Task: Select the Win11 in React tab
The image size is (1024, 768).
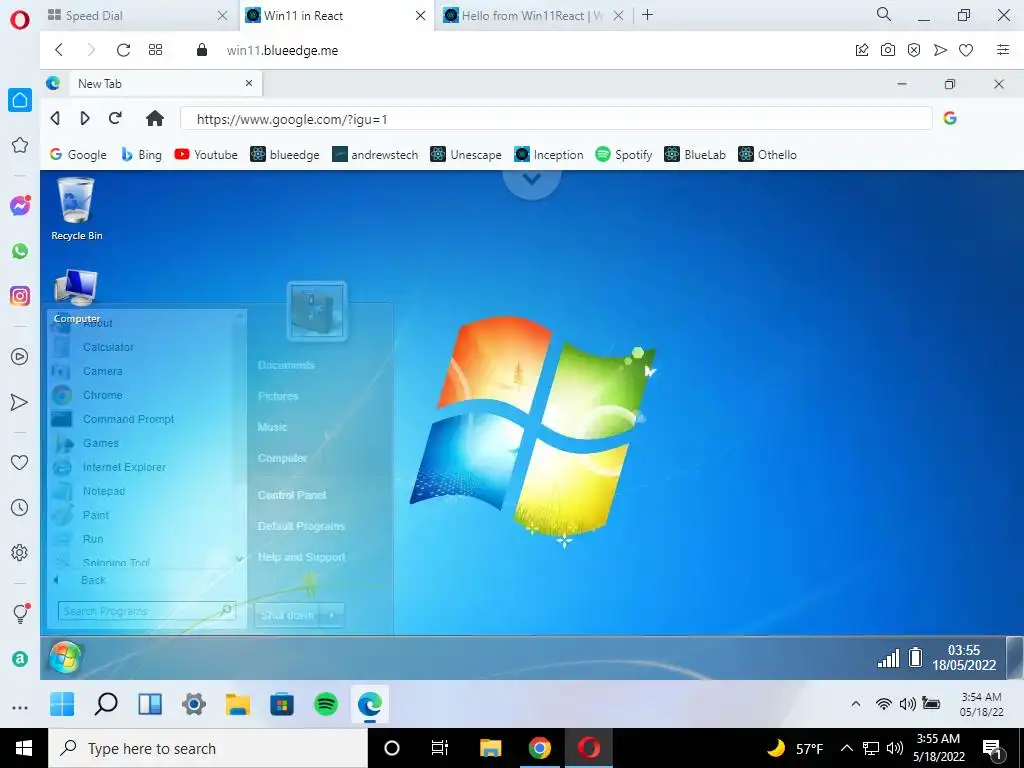Action: (336, 16)
